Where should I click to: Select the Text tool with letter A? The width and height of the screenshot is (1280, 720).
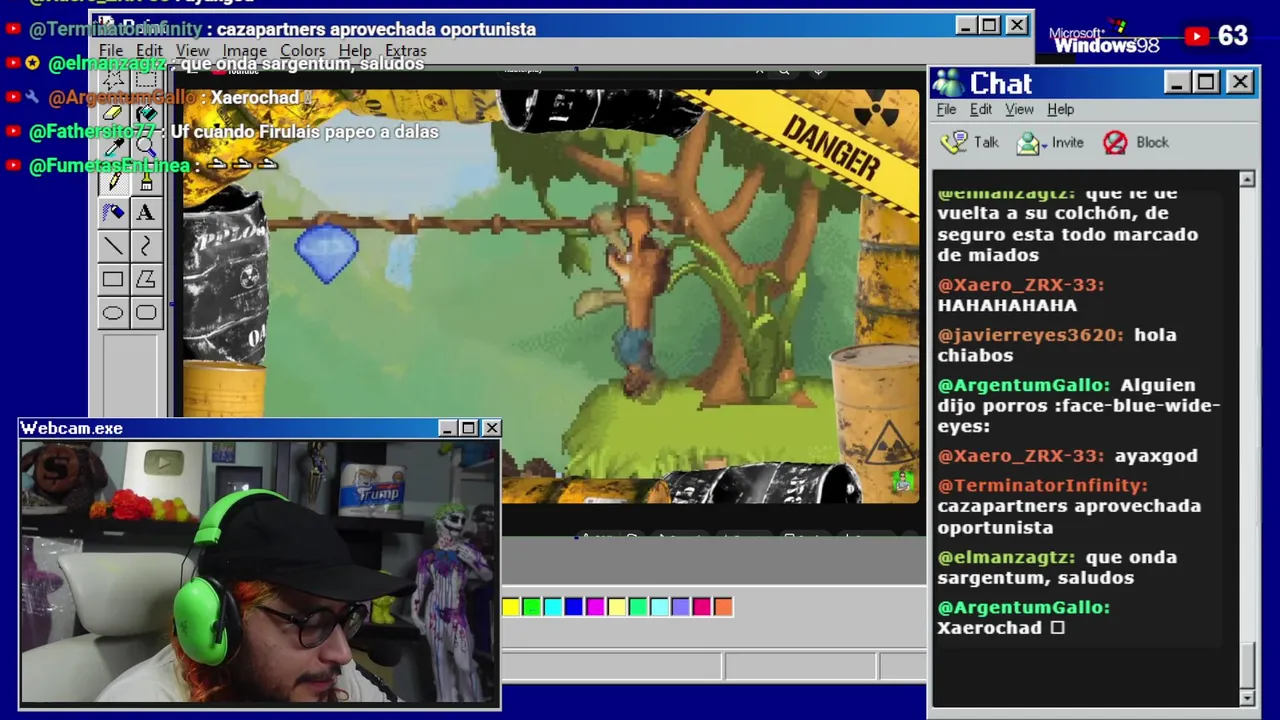pyautogui.click(x=146, y=212)
